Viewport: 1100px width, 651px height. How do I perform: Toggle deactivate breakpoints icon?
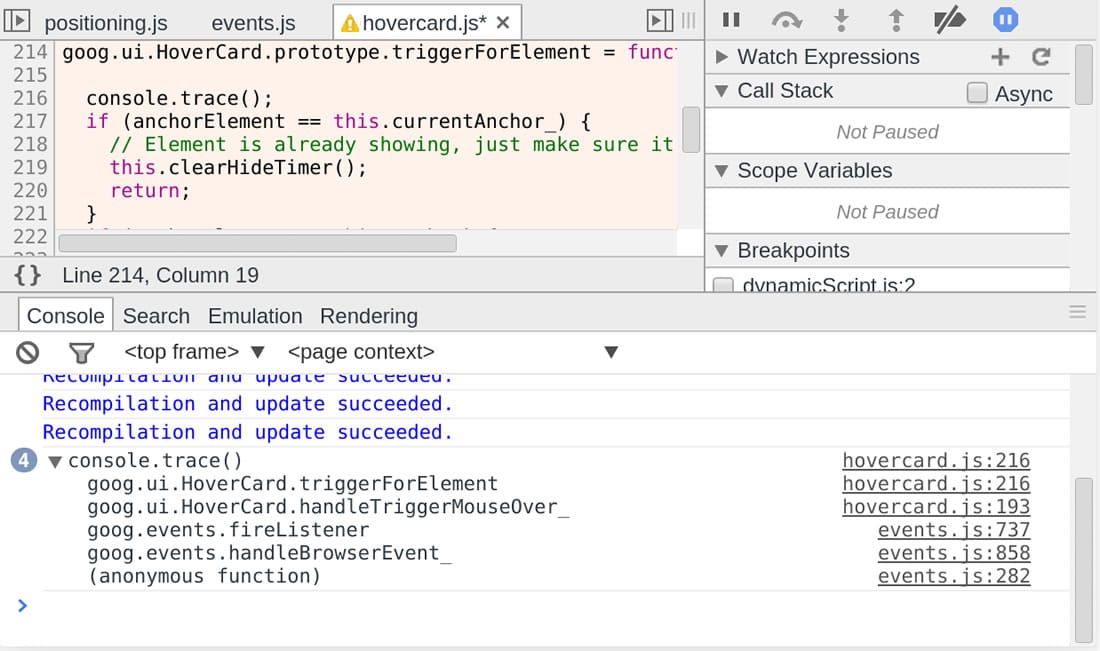[948, 20]
